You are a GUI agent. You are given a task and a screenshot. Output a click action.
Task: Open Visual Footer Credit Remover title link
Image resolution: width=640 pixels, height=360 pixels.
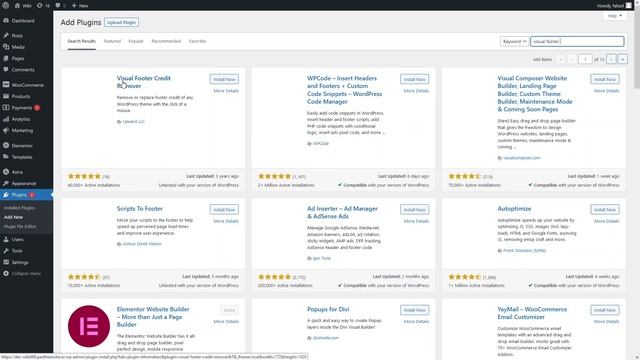click(143, 82)
